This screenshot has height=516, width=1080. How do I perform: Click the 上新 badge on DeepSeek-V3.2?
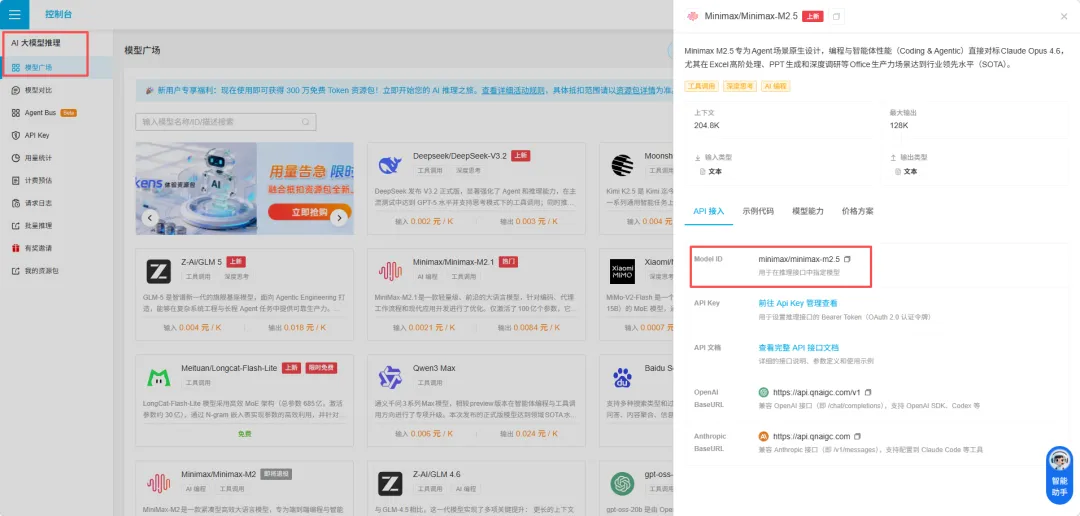coord(521,156)
